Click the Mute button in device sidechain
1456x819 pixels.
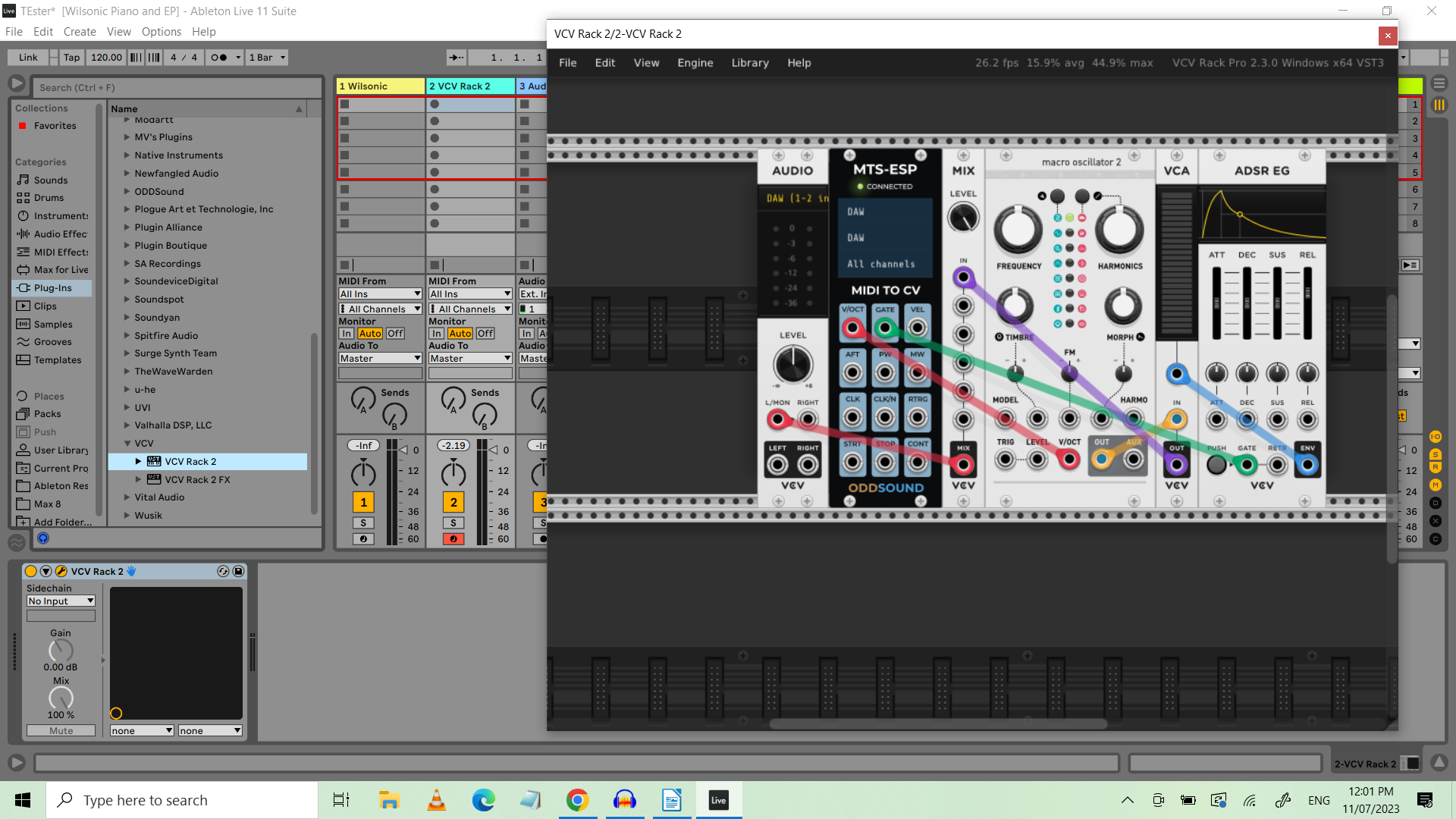[61, 731]
